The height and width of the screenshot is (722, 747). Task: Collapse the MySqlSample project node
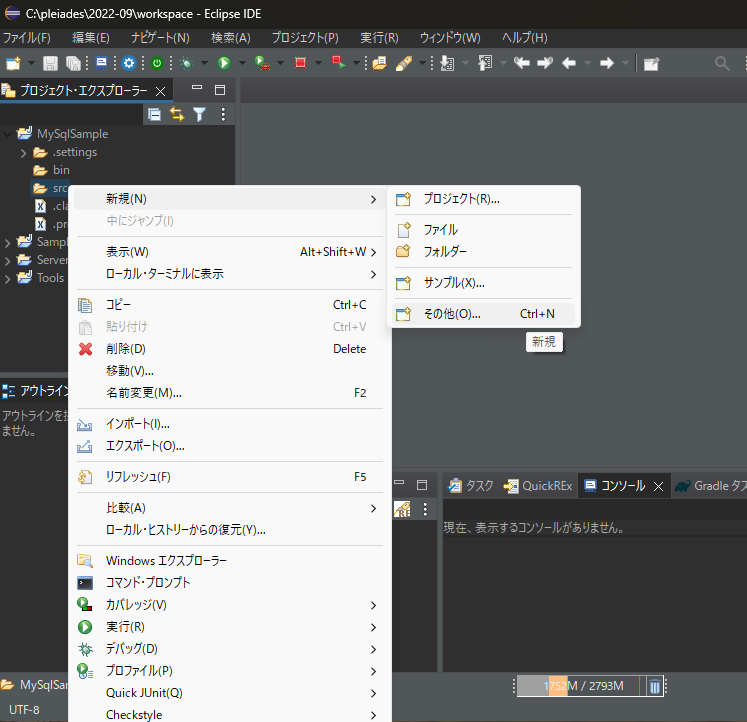[7, 134]
